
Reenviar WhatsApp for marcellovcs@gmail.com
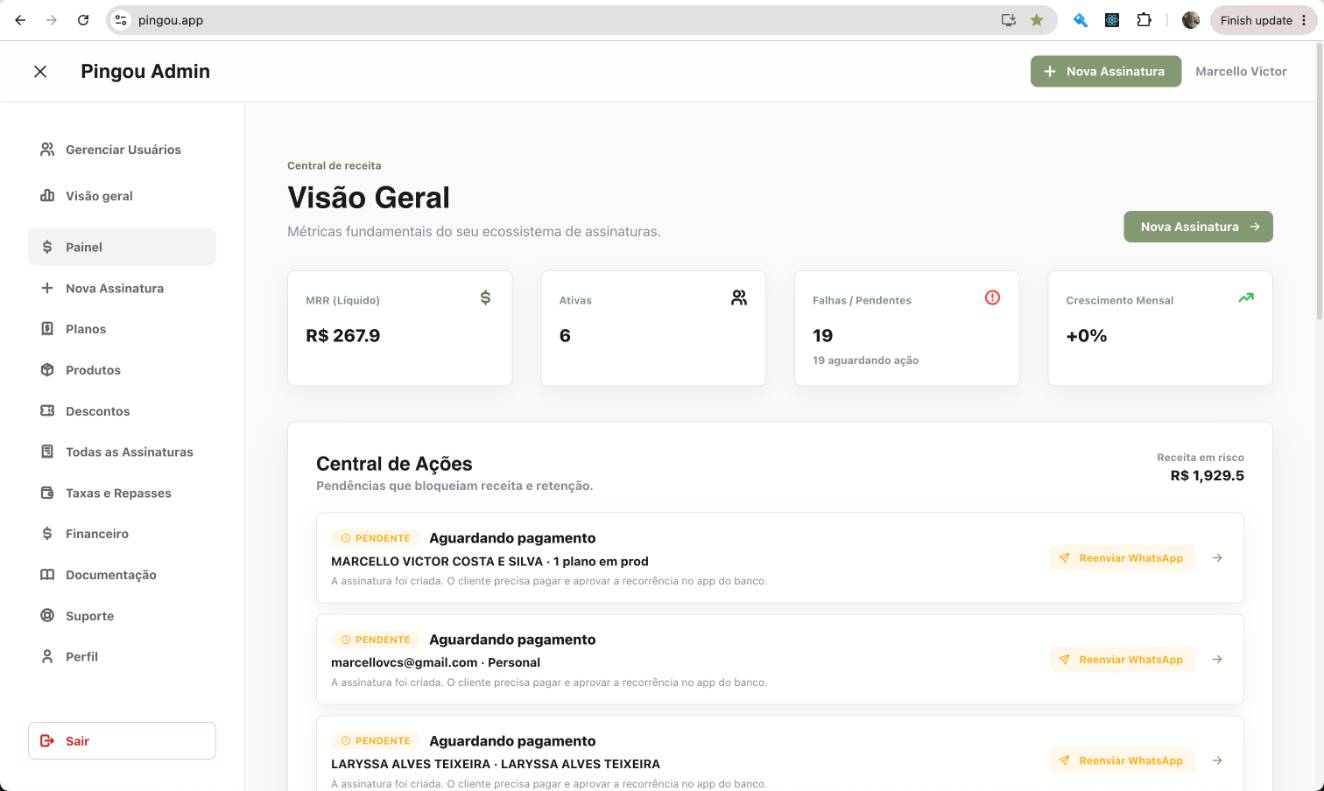pos(1122,659)
